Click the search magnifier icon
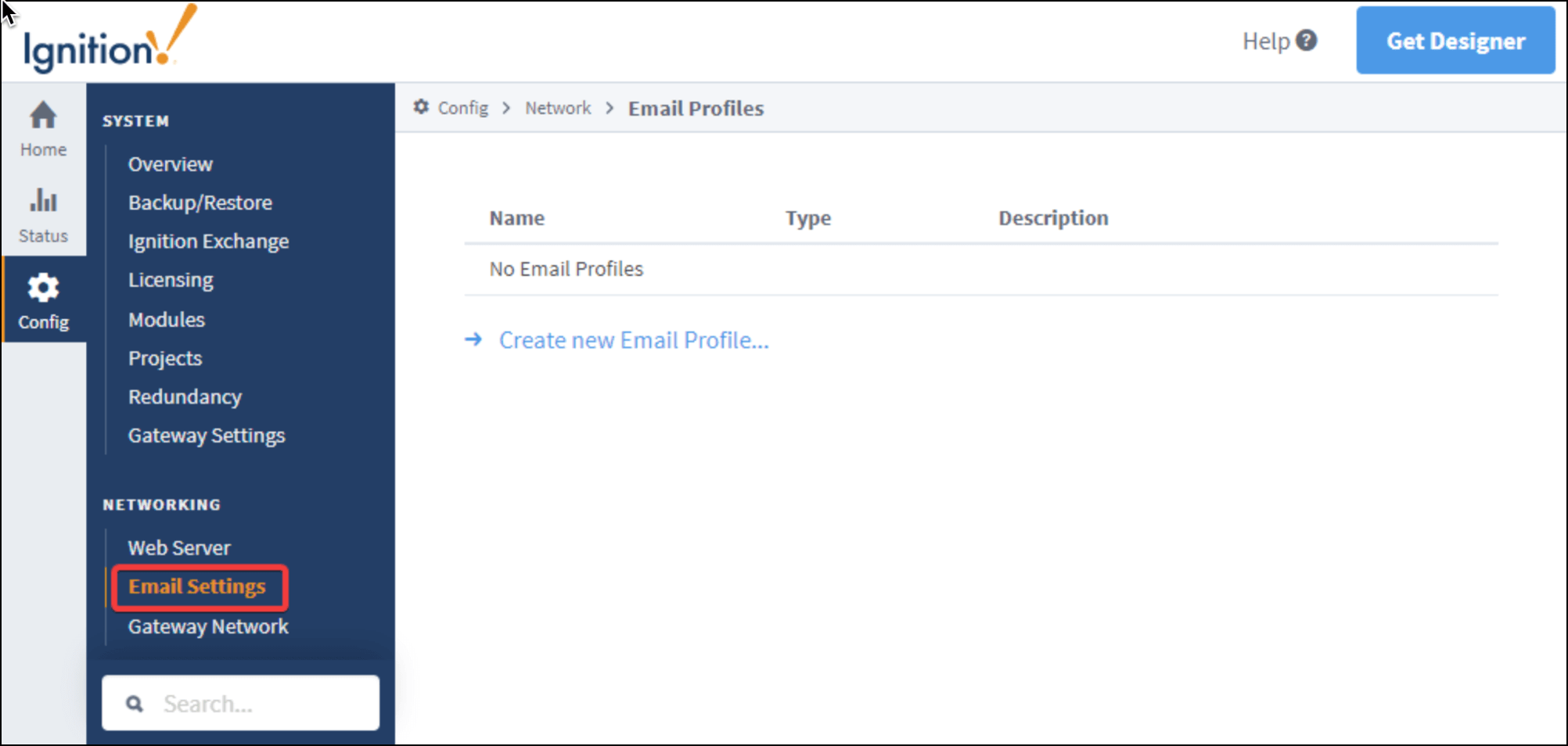Screen dimensions: 1568x746 pyautogui.click(x=135, y=704)
